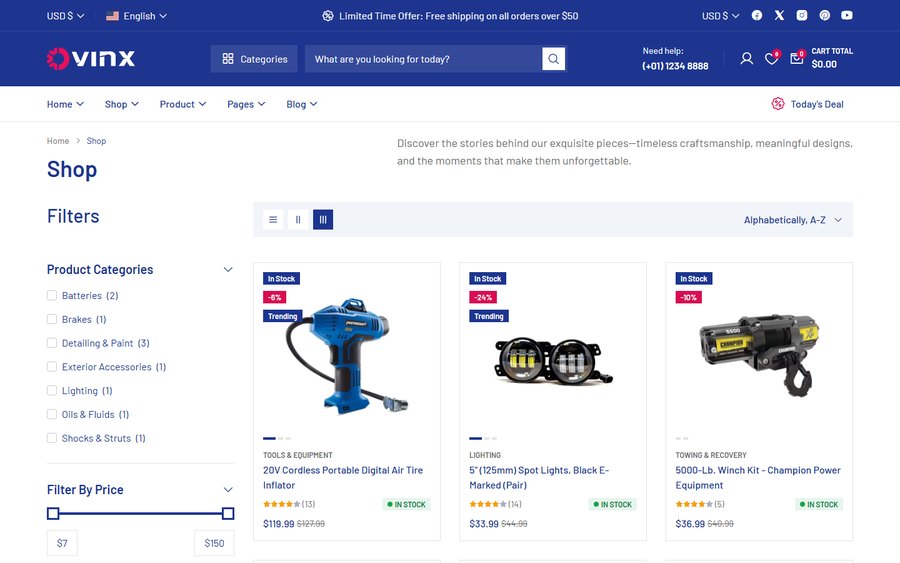This screenshot has height=563, width=900.
Task: Open the Pages menu
Action: pos(246,104)
